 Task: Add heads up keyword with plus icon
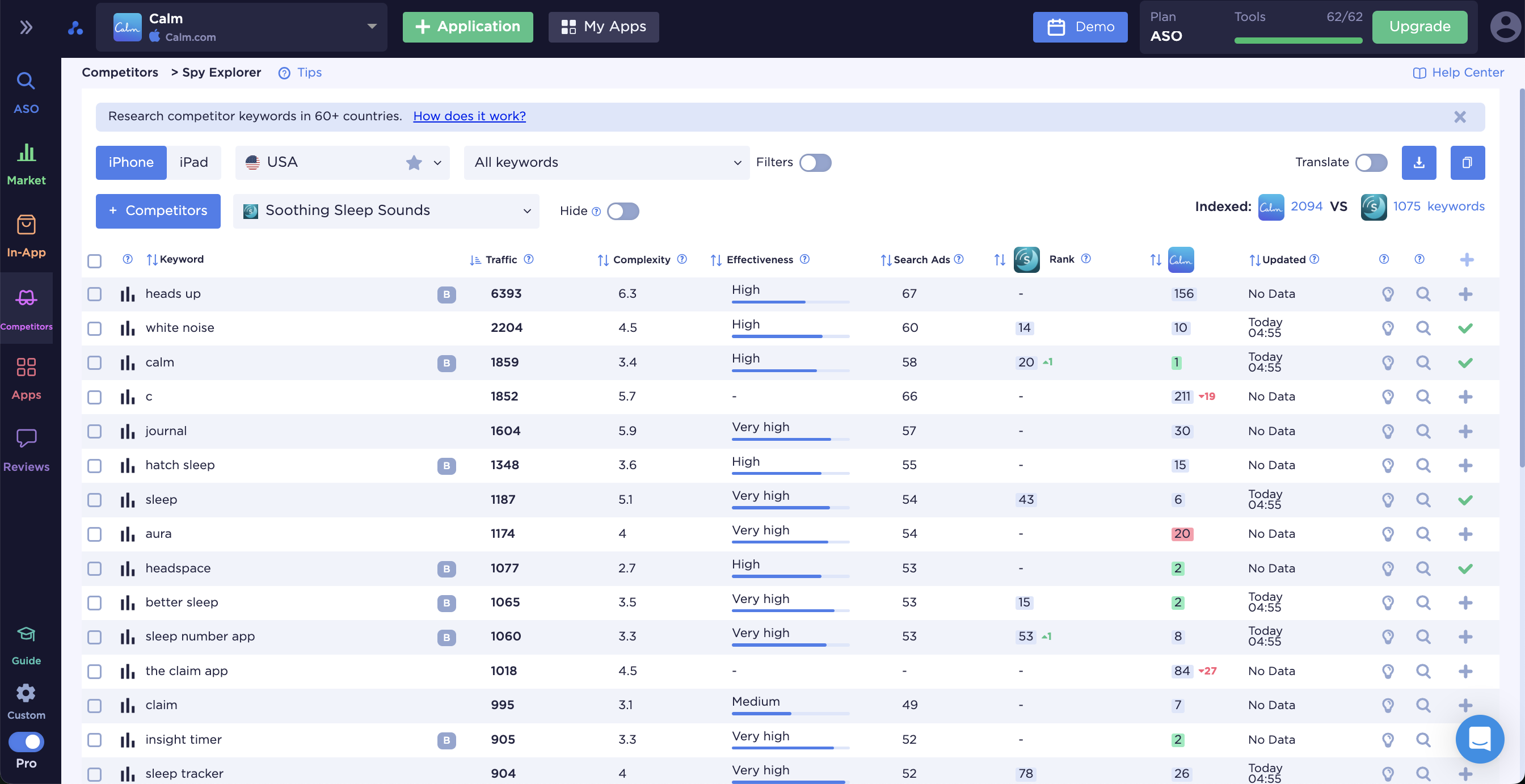coord(1465,294)
